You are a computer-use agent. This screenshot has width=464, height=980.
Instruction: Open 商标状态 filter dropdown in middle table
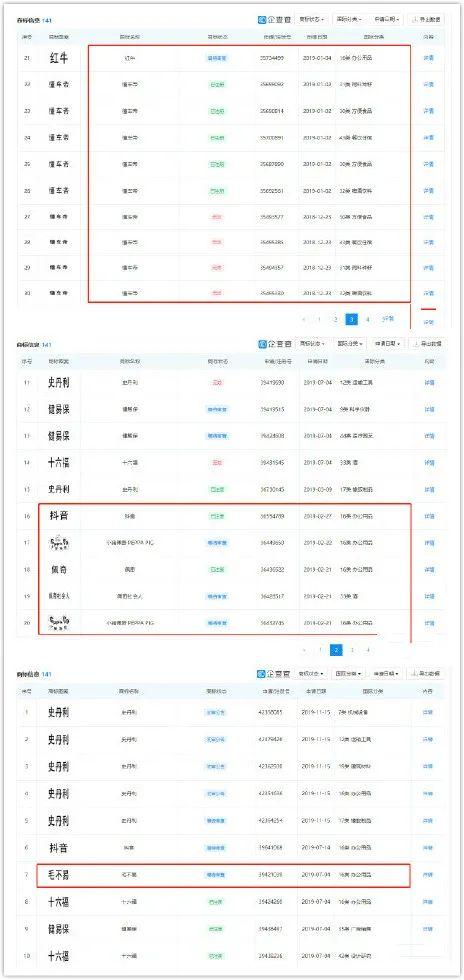click(311, 344)
